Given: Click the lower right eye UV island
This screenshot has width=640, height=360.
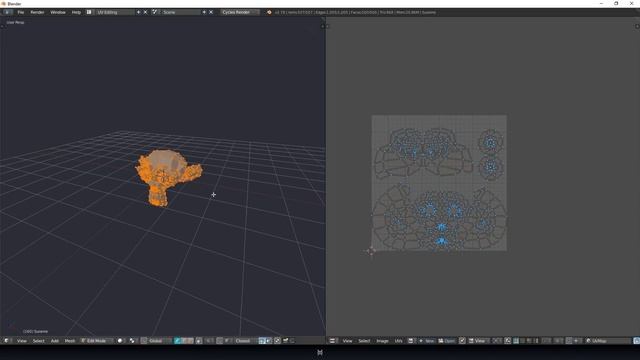Looking at the screenshot, I should (491, 167).
